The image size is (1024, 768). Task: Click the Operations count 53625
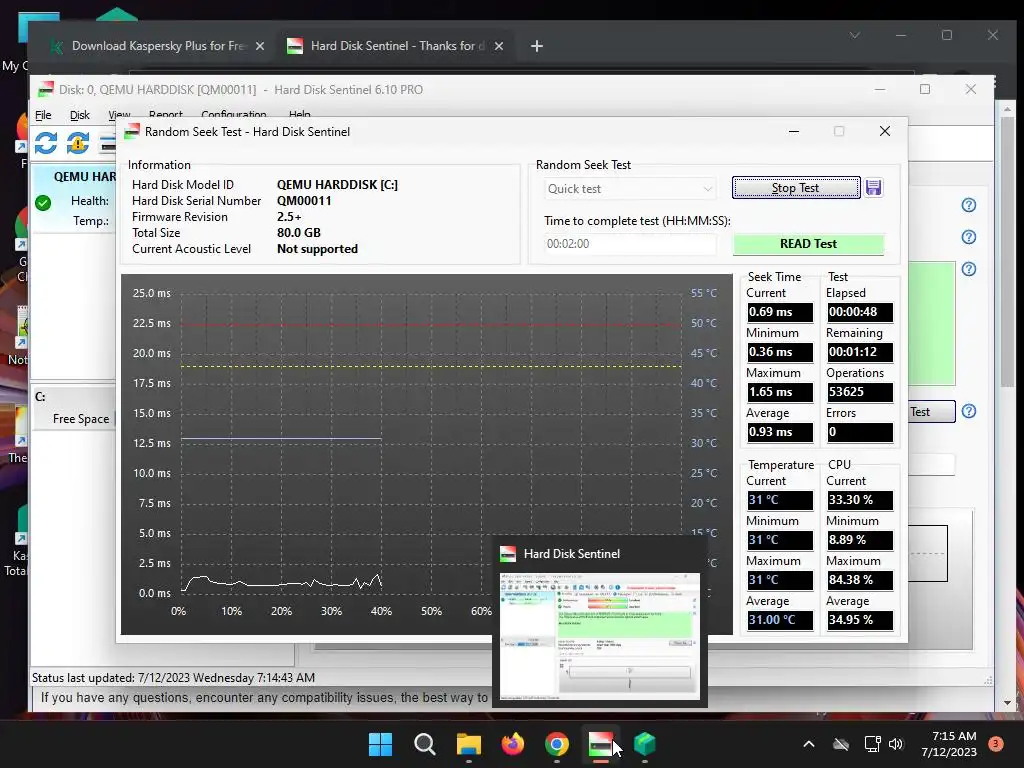pyautogui.click(x=859, y=392)
